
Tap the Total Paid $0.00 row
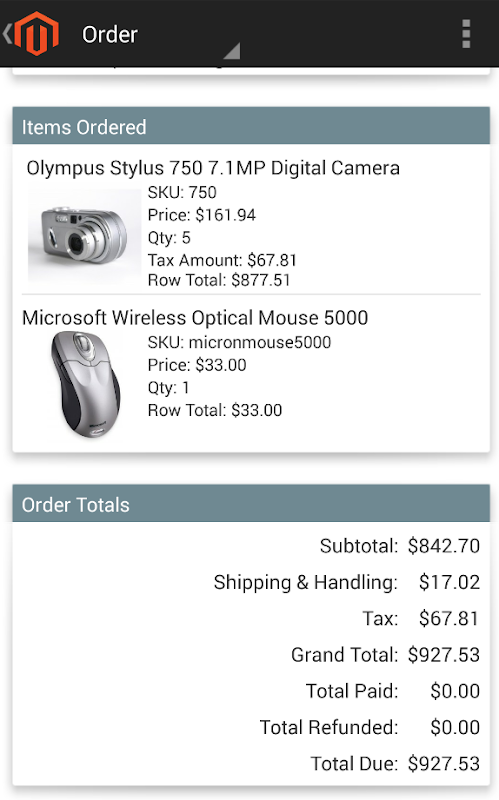point(392,691)
